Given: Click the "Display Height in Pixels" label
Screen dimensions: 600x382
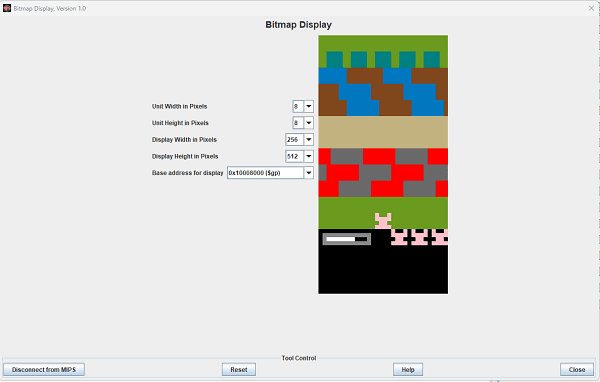Looking at the screenshot, I should pos(185,156).
